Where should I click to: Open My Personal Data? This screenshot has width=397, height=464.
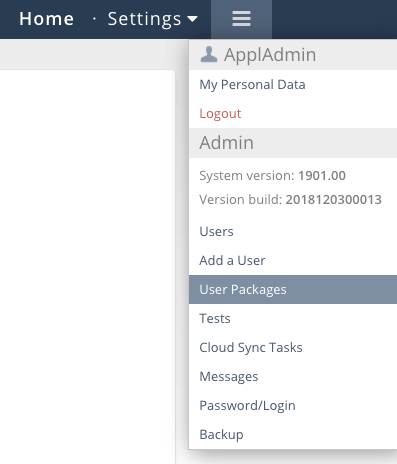[252, 85]
